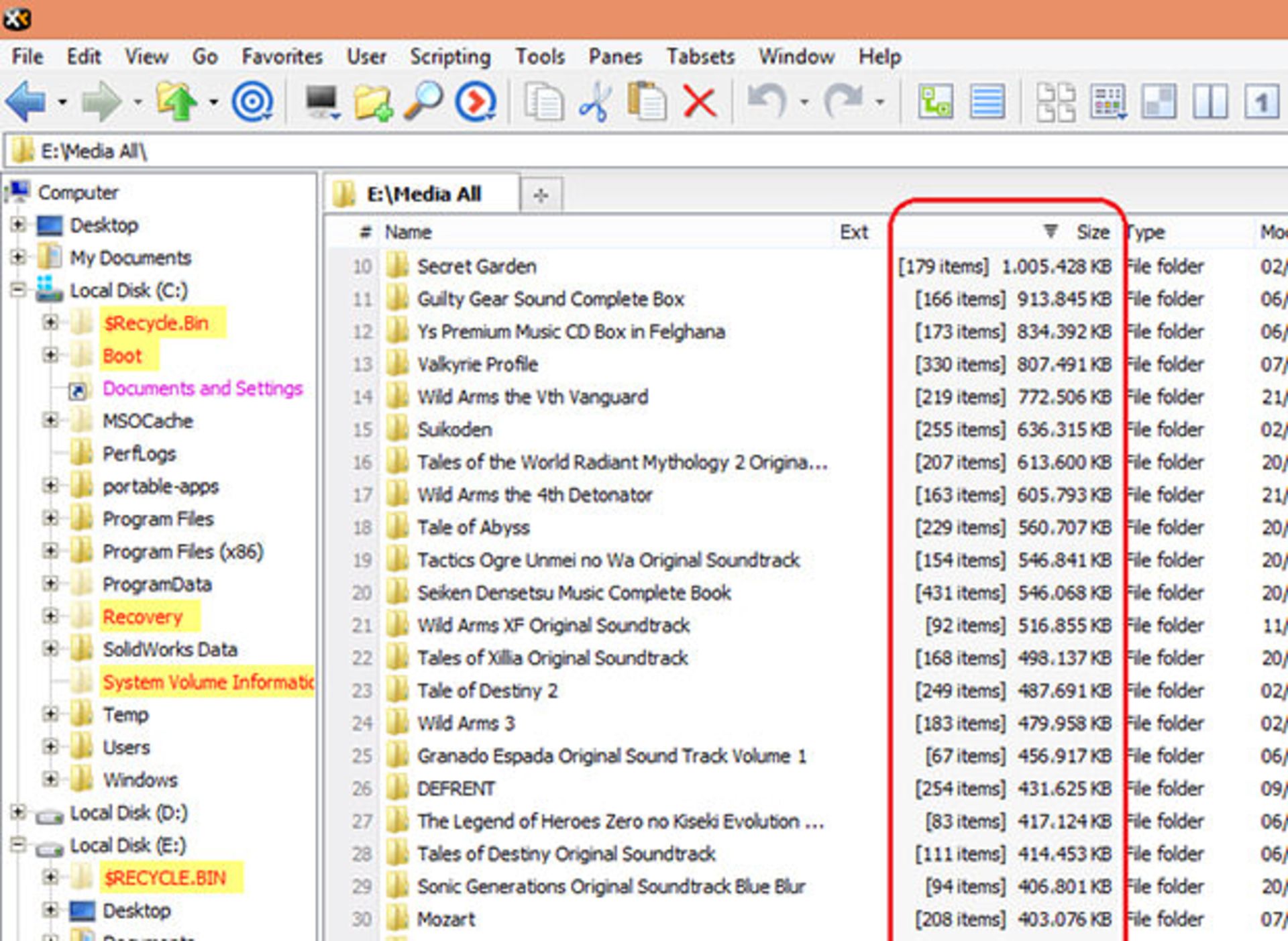Sort by the Type column header
1288x941 pixels.
(1146, 232)
